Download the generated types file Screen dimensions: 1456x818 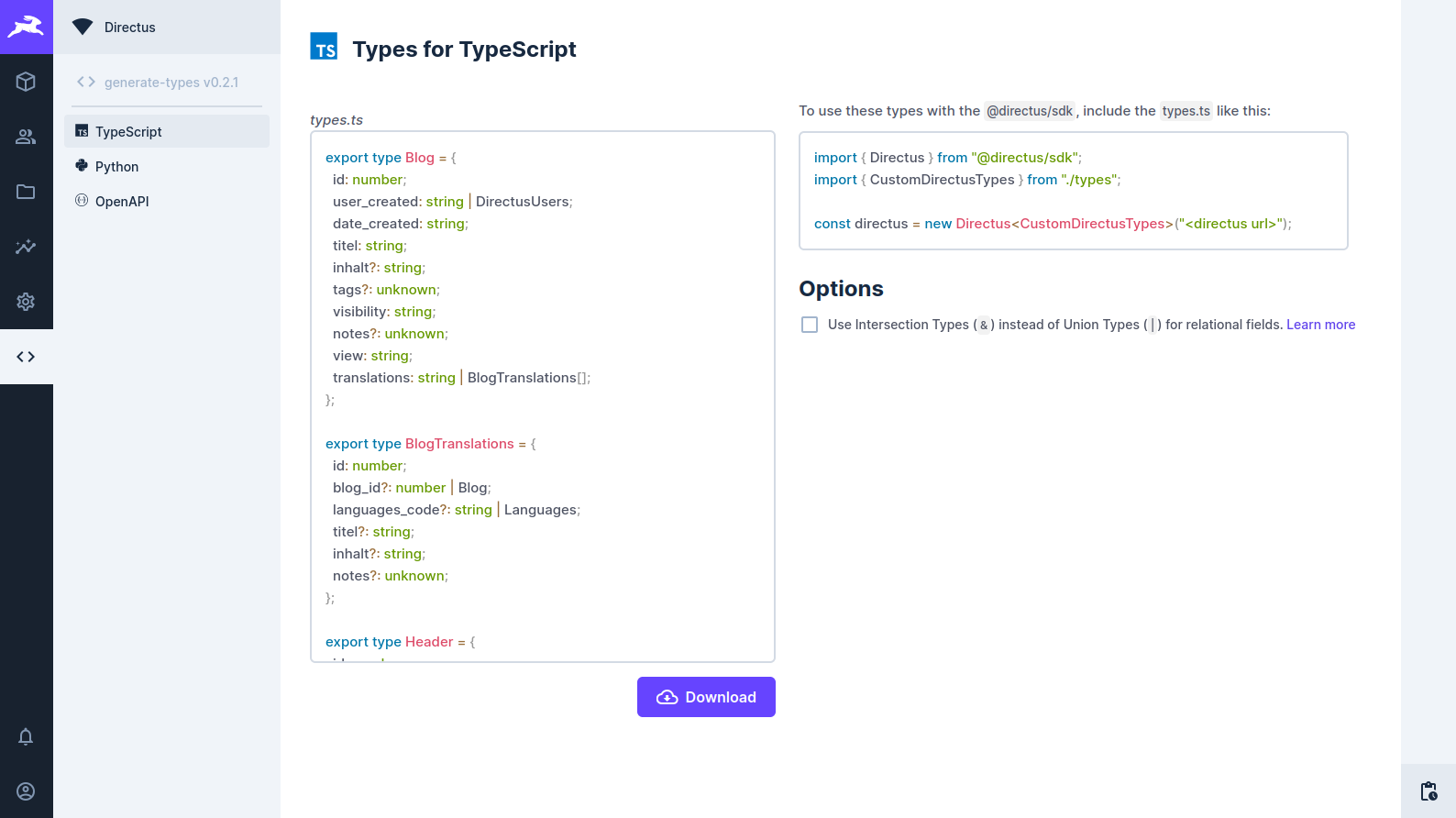tap(706, 697)
